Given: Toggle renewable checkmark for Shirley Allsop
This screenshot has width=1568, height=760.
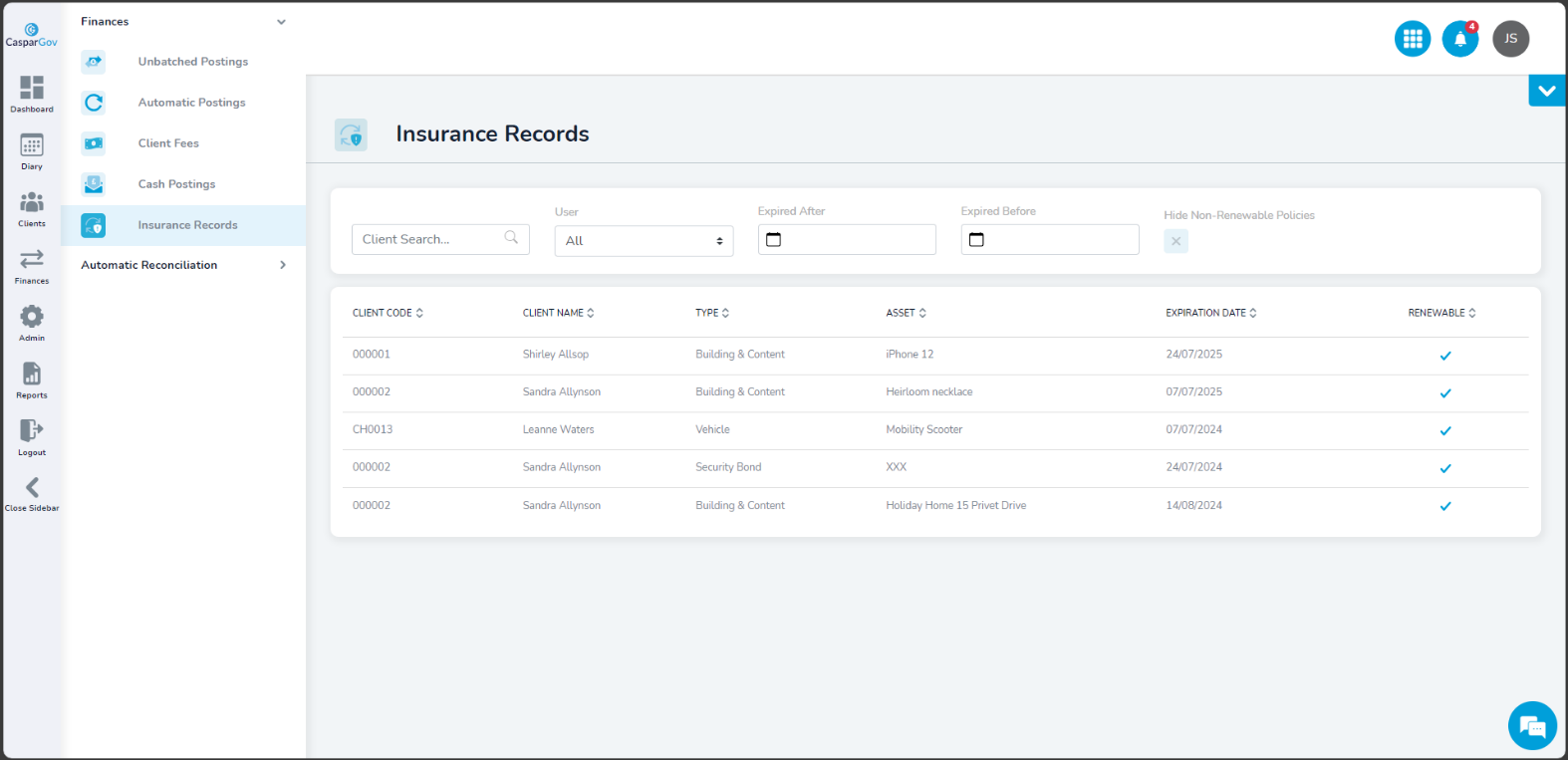Looking at the screenshot, I should tap(1444, 356).
